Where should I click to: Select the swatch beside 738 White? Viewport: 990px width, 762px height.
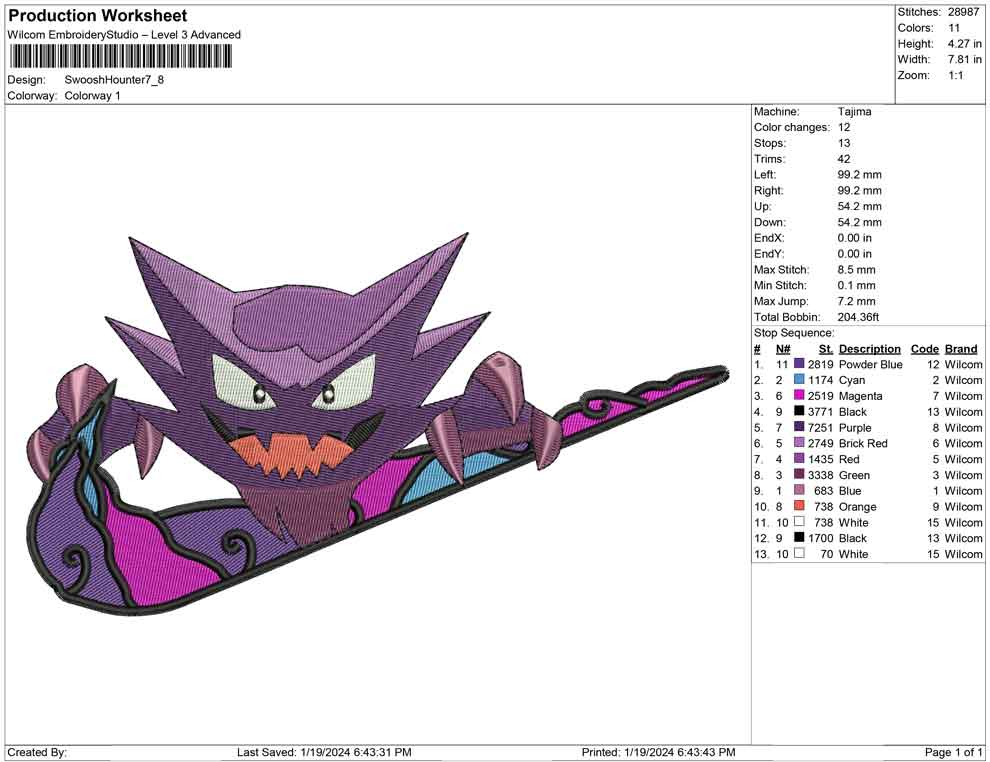click(799, 521)
